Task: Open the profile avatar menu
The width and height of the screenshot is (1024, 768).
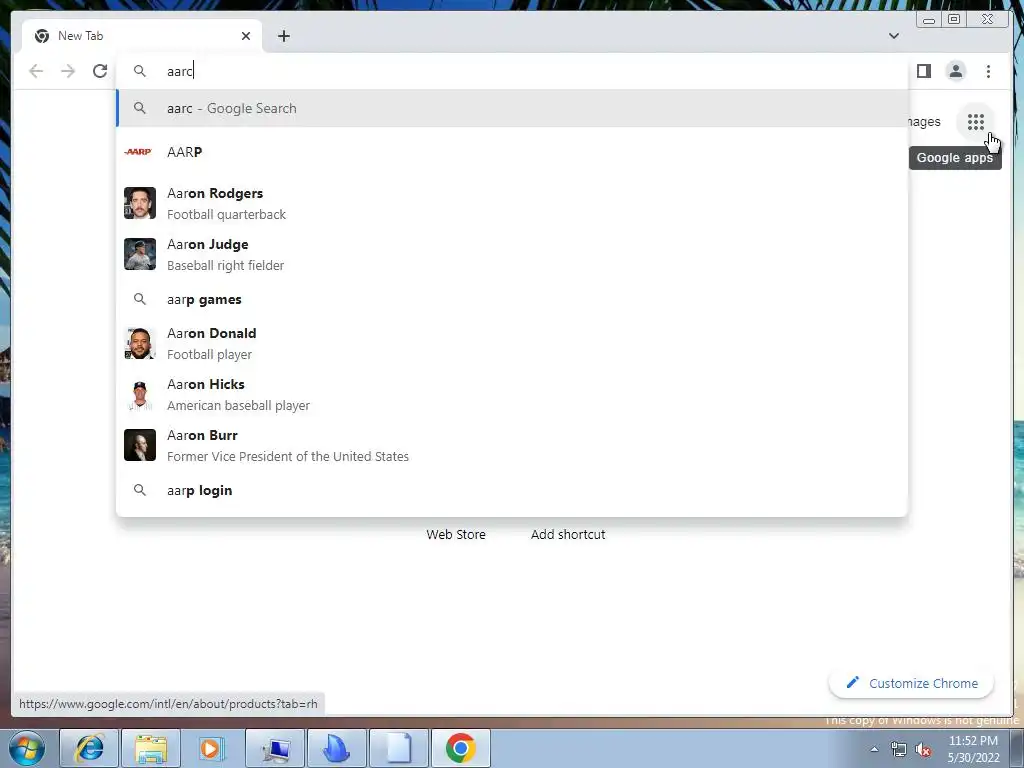Action: click(955, 71)
